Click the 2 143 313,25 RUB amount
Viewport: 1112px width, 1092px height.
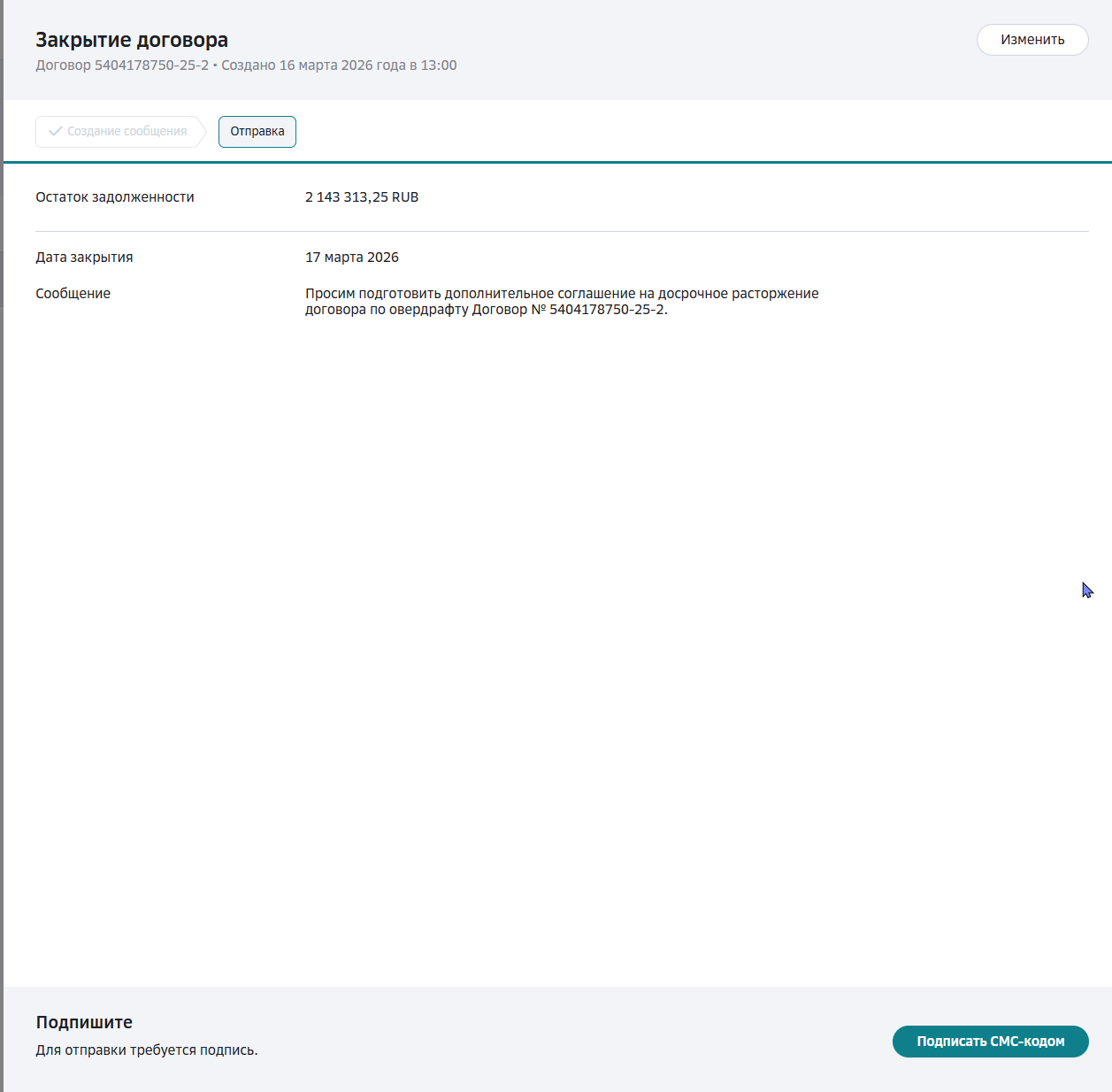pos(362,197)
